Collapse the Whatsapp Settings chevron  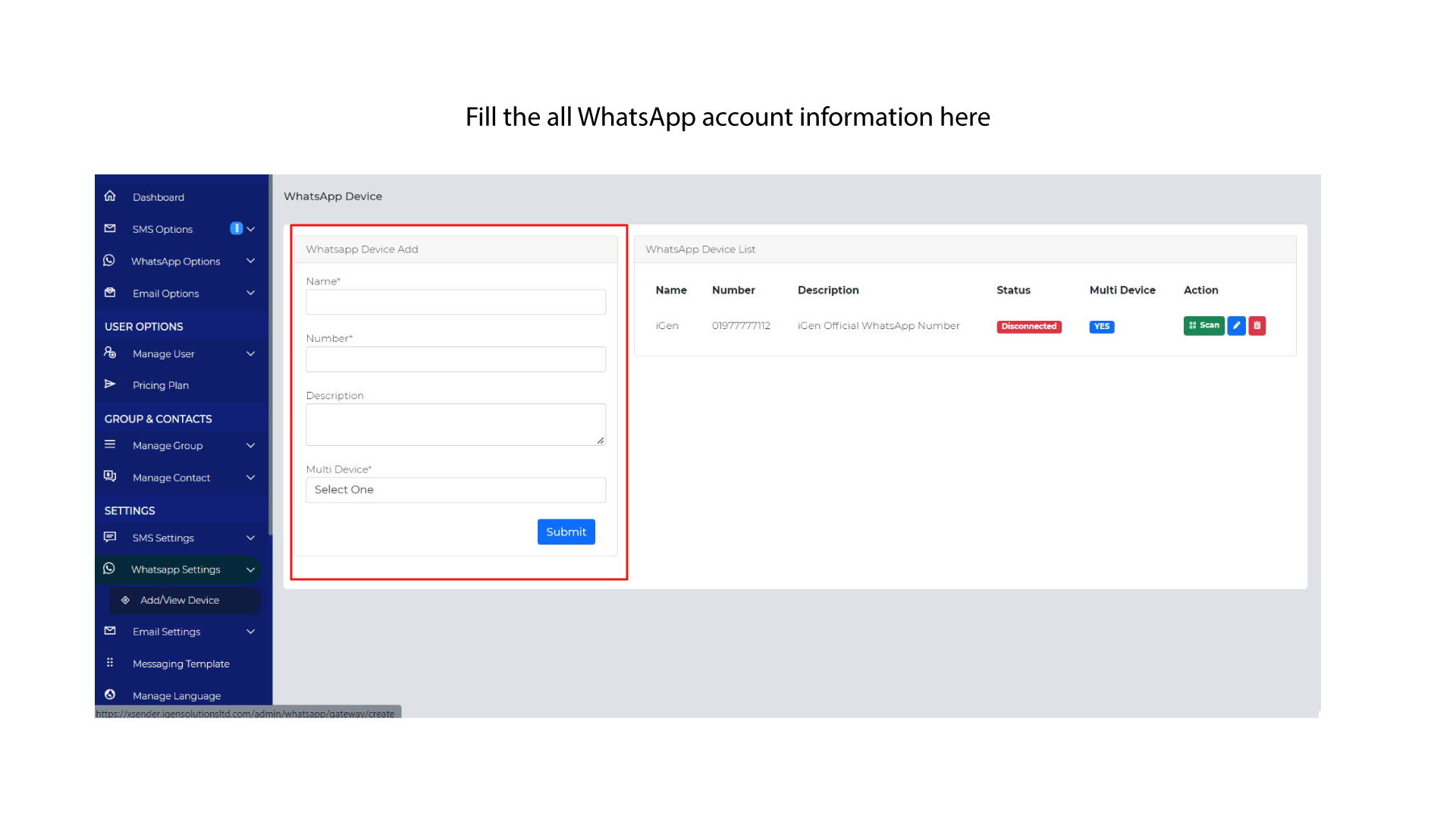click(251, 570)
